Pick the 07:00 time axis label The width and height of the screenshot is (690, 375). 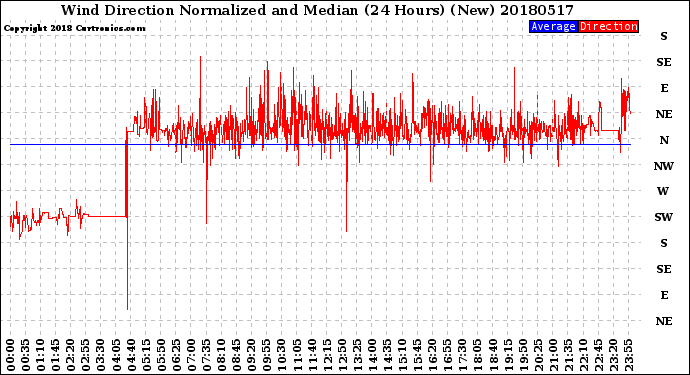click(191, 355)
